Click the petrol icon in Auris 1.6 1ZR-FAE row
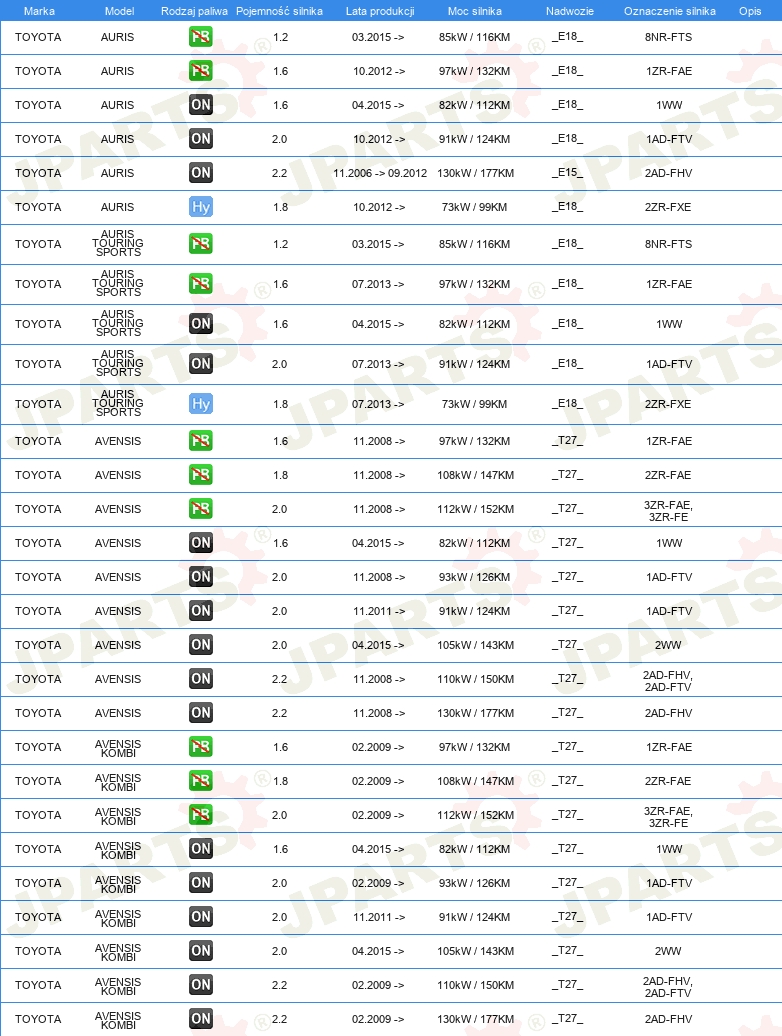The image size is (782, 1036). 201,70
